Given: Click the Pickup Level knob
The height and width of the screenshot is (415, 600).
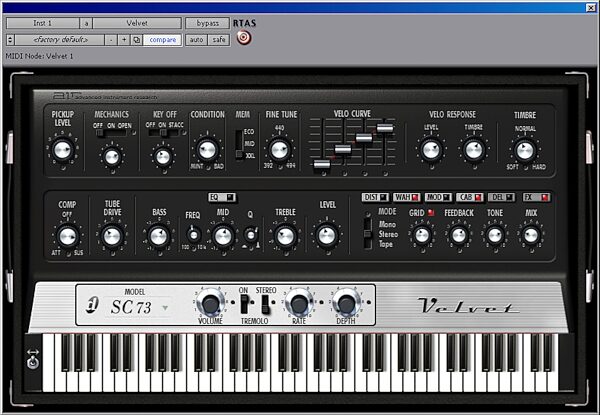Looking at the screenshot, I should (x=62, y=150).
